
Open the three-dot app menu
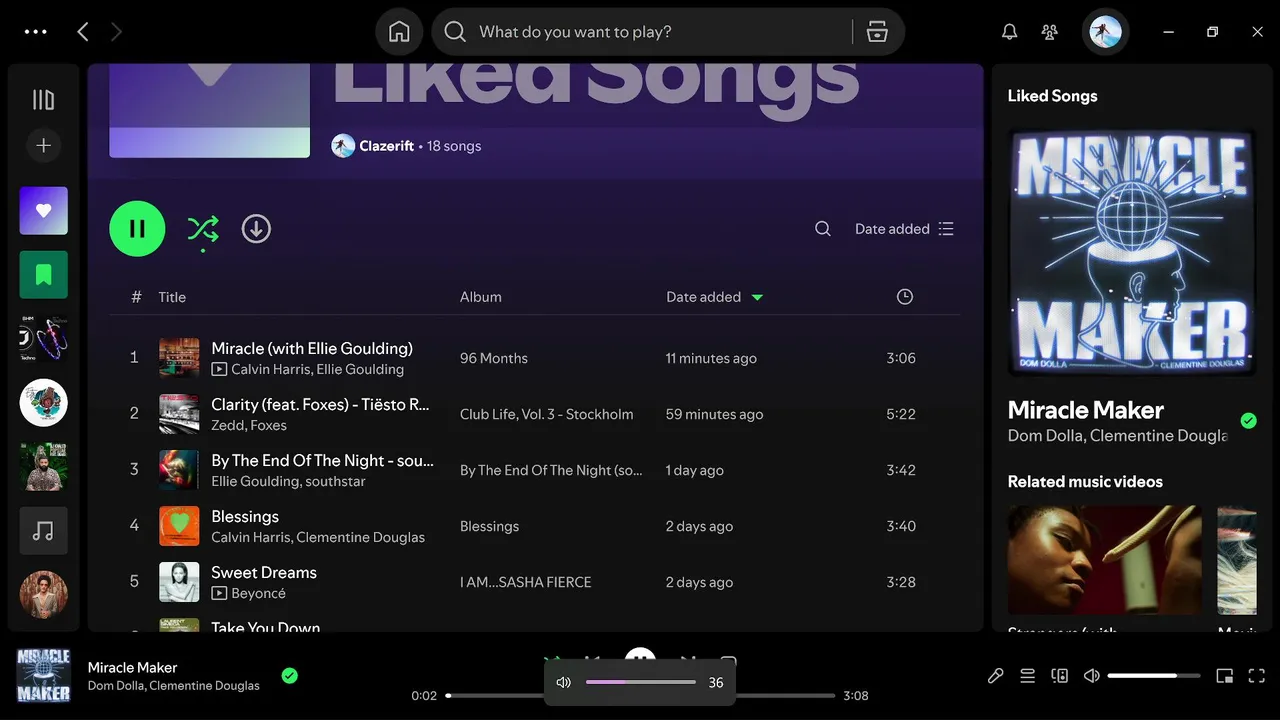point(36,32)
